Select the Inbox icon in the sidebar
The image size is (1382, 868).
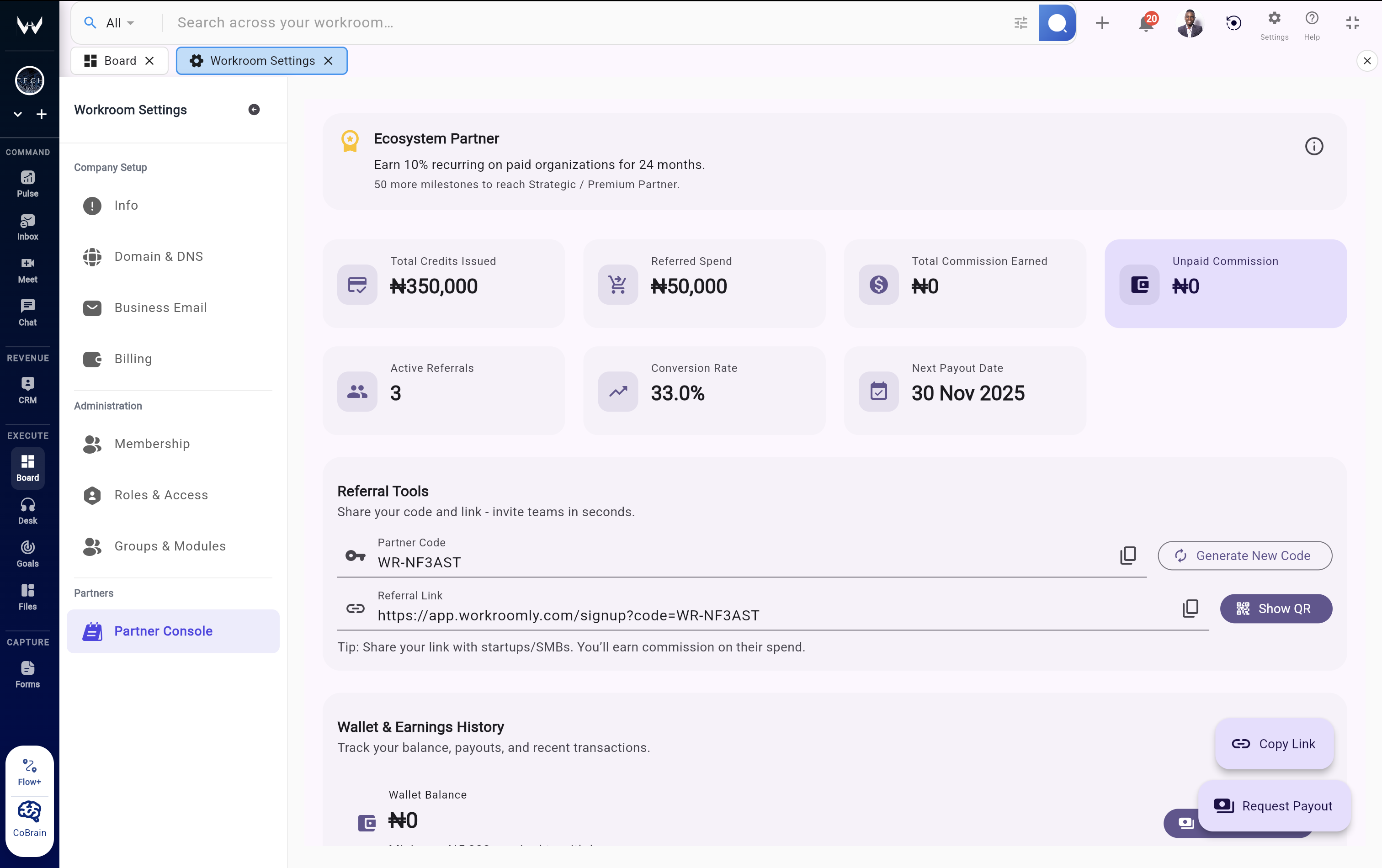(27, 225)
